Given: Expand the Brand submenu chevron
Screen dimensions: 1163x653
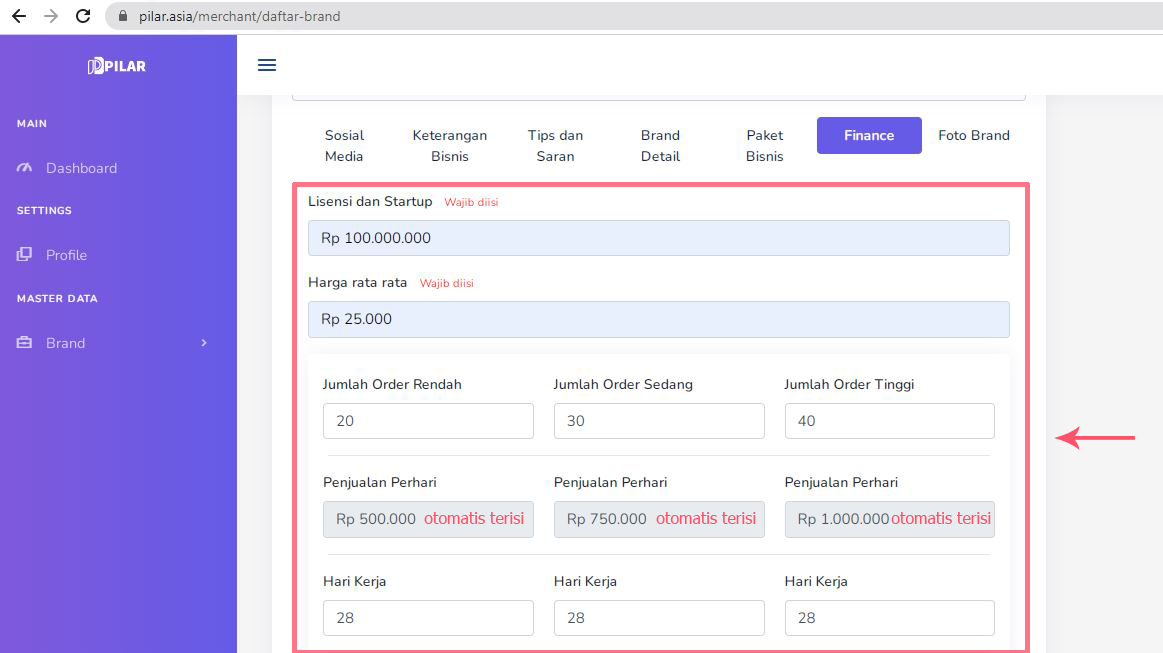Looking at the screenshot, I should point(204,343).
